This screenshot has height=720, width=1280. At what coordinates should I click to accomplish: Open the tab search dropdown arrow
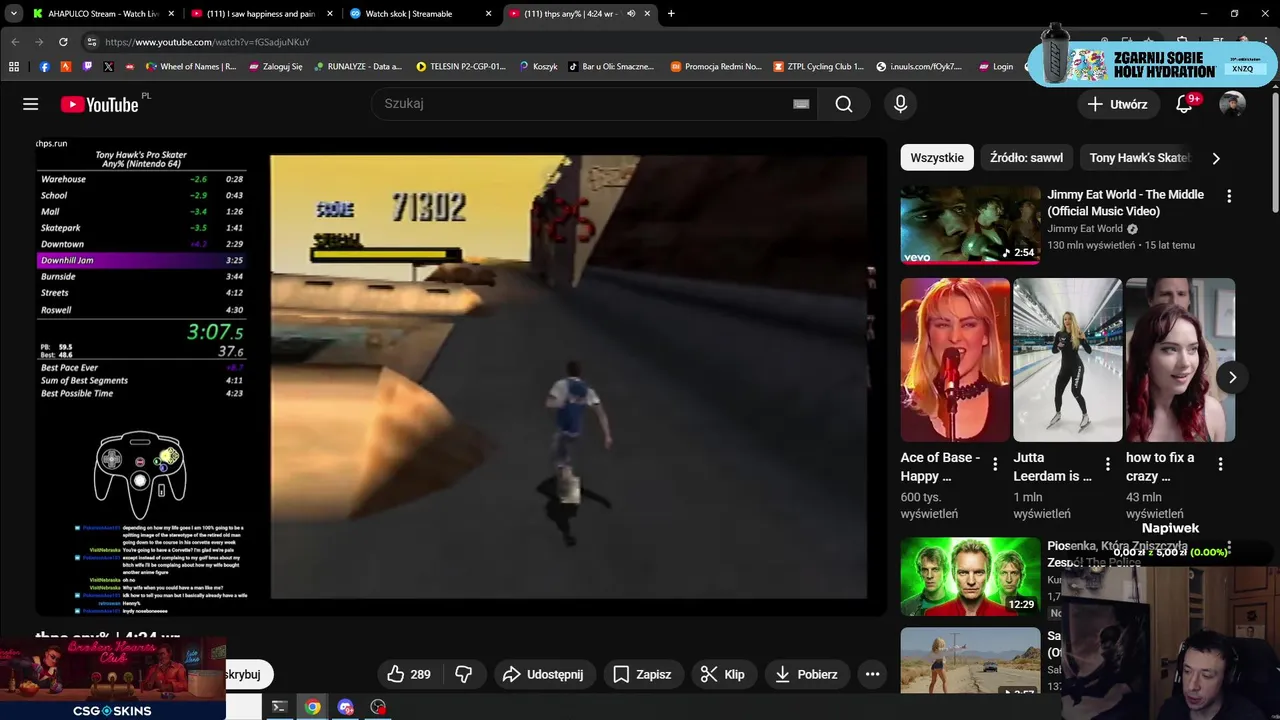pyautogui.click(x=14, y=14)
